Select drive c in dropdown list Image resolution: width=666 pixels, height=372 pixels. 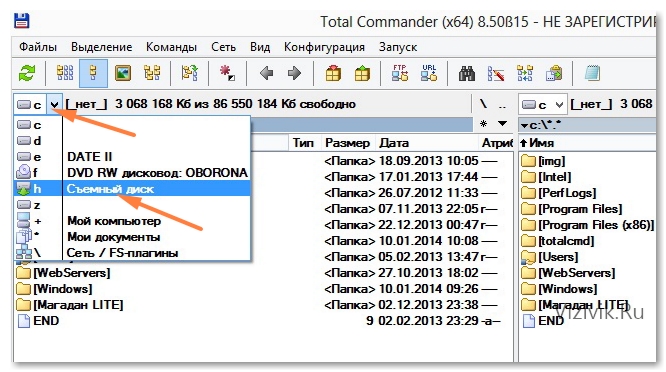coord(132,125)
